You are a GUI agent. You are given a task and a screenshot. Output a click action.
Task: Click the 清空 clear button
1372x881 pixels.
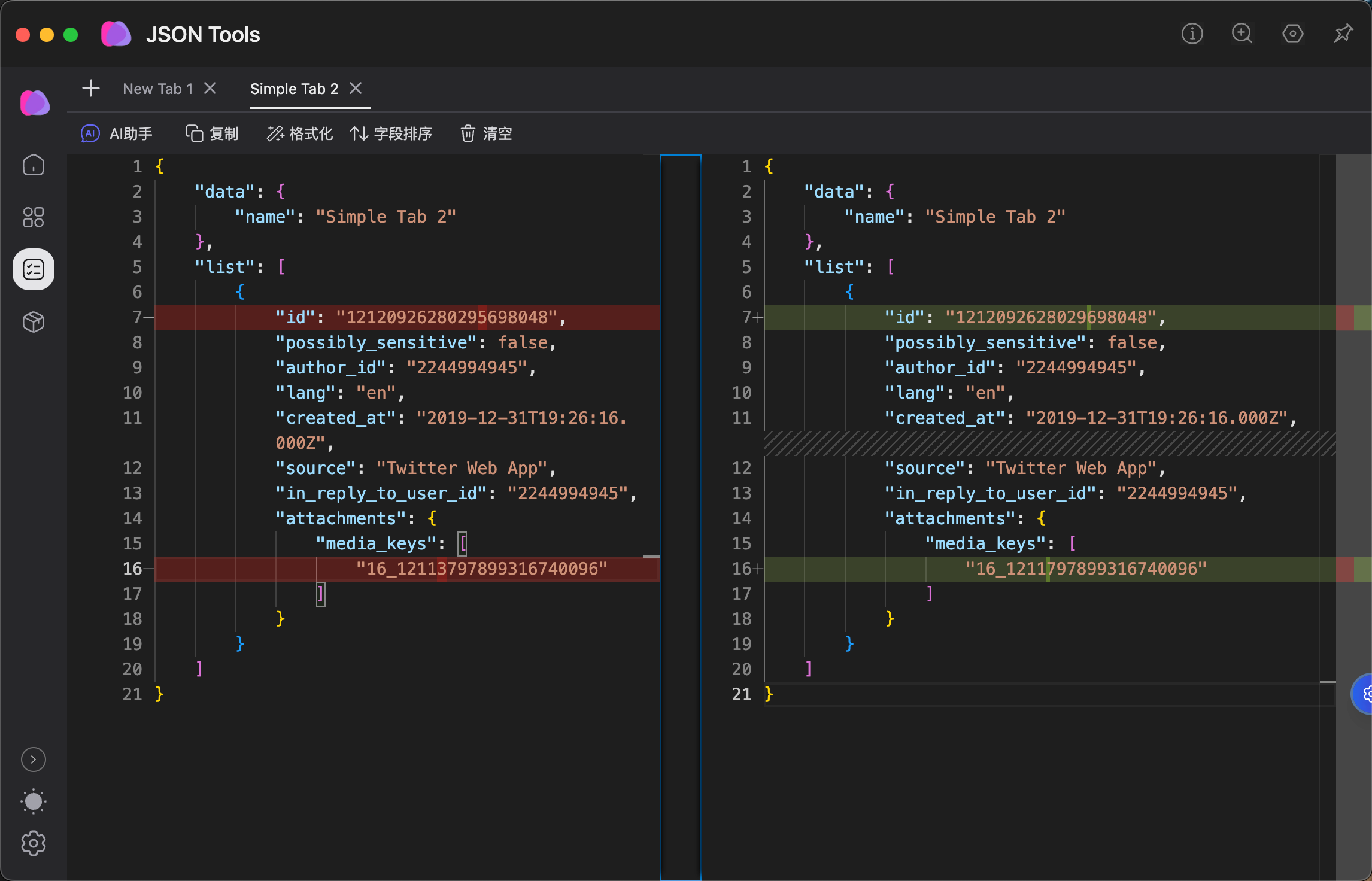click(x=486, y=133)
